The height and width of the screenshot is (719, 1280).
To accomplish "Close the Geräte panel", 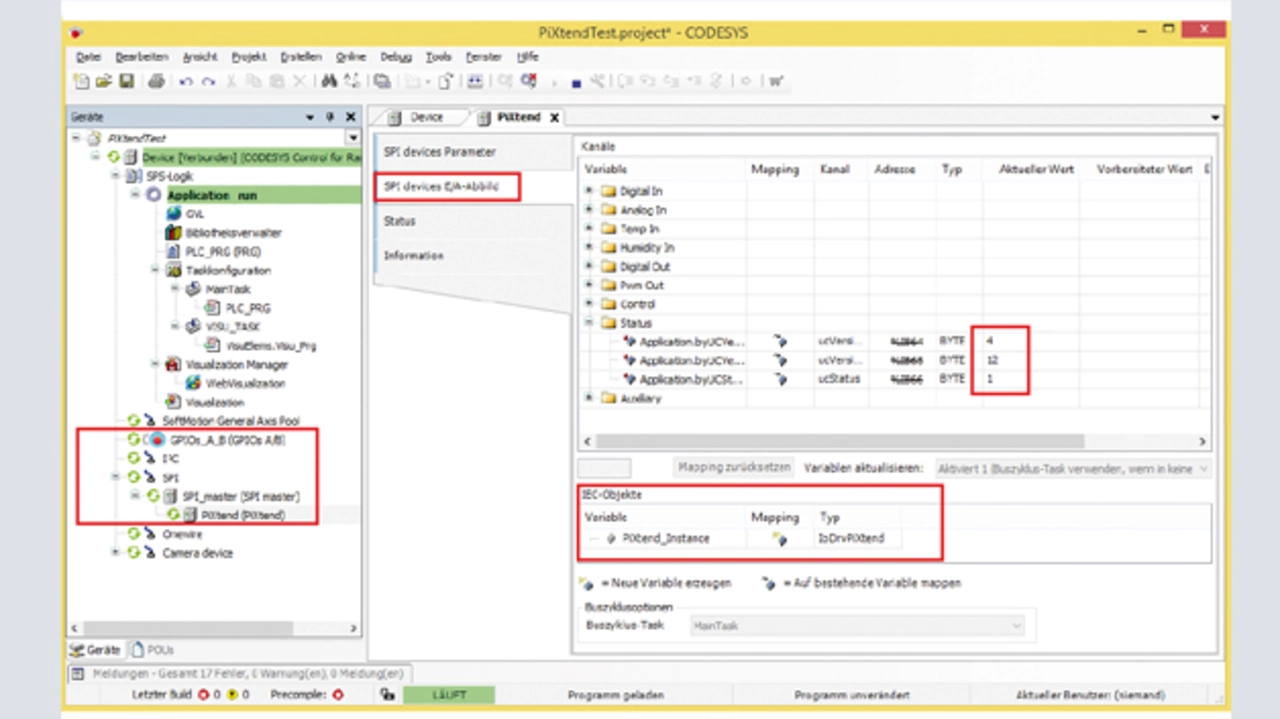I will click(x=350, y=117).
